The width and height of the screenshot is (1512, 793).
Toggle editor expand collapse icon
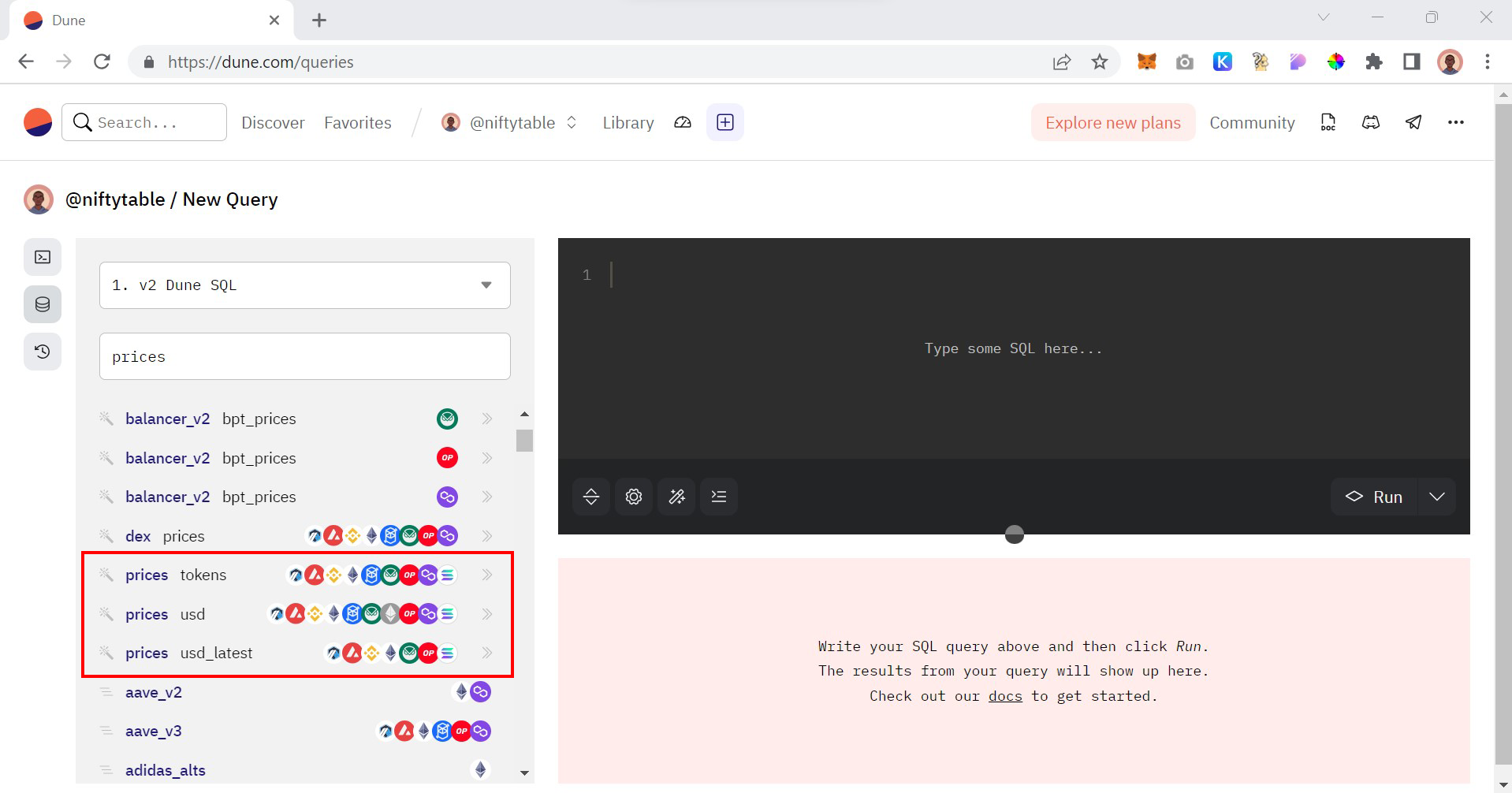[x=591, y=497]
